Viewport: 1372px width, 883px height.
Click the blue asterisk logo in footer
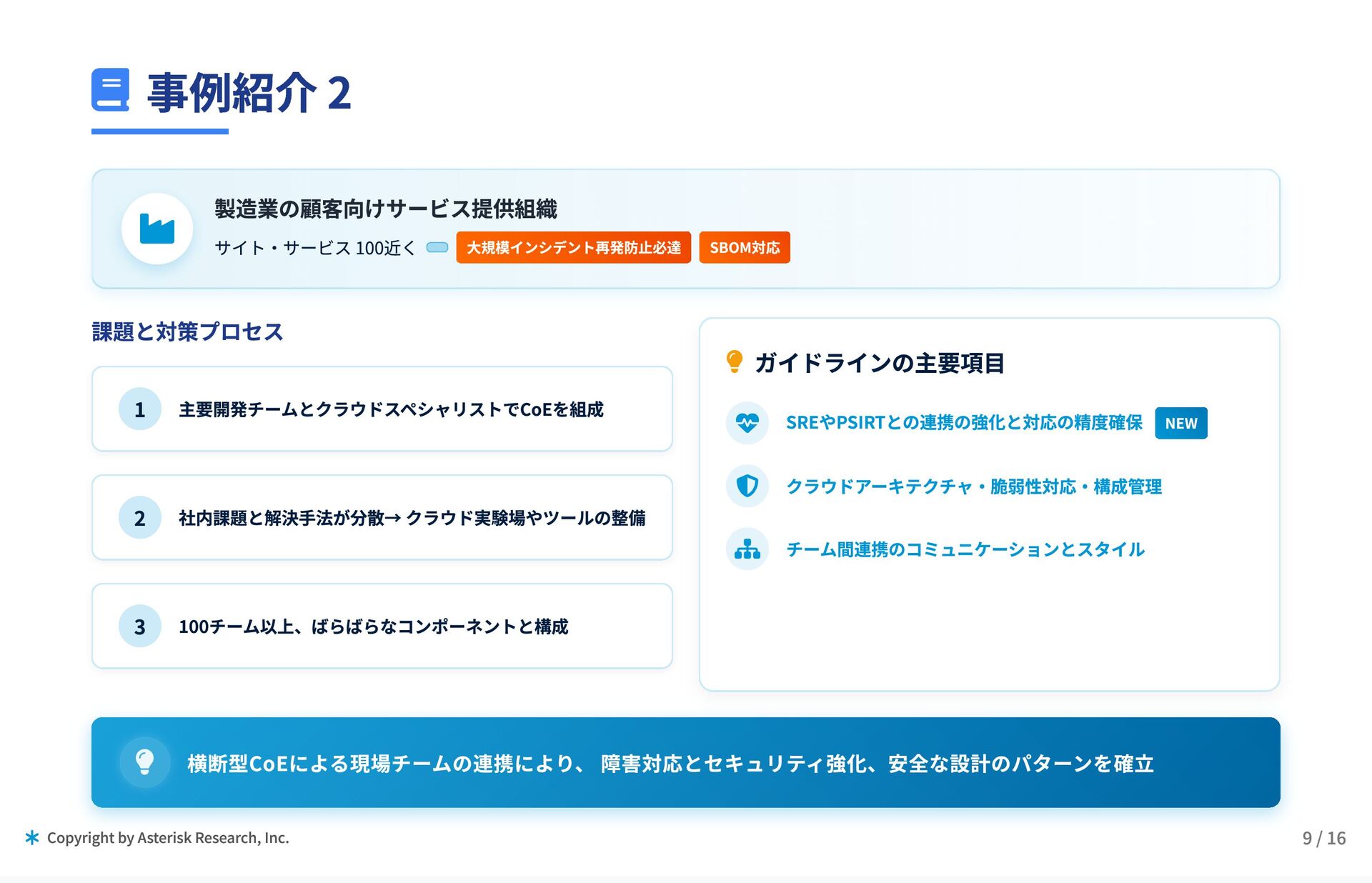tap(31, 837)
